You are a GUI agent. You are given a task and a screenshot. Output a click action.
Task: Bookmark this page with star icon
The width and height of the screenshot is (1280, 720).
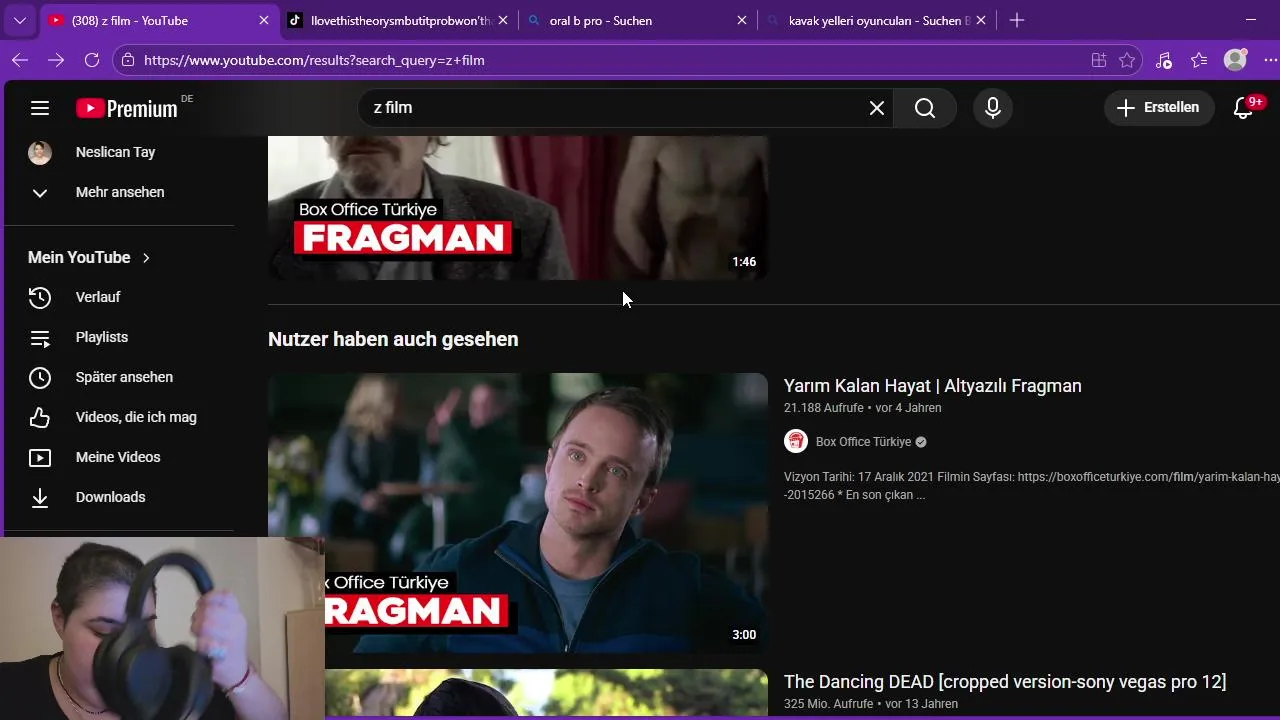pyautogui.click(x=1127, y=60)
